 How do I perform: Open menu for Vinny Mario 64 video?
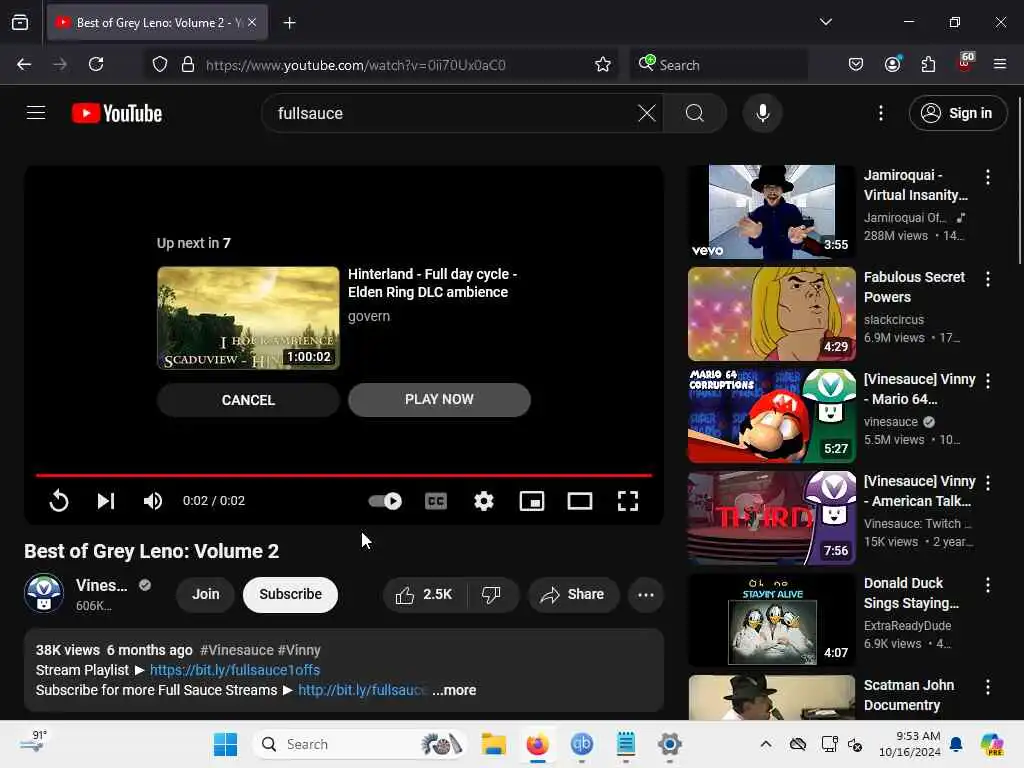click(988, 381)
